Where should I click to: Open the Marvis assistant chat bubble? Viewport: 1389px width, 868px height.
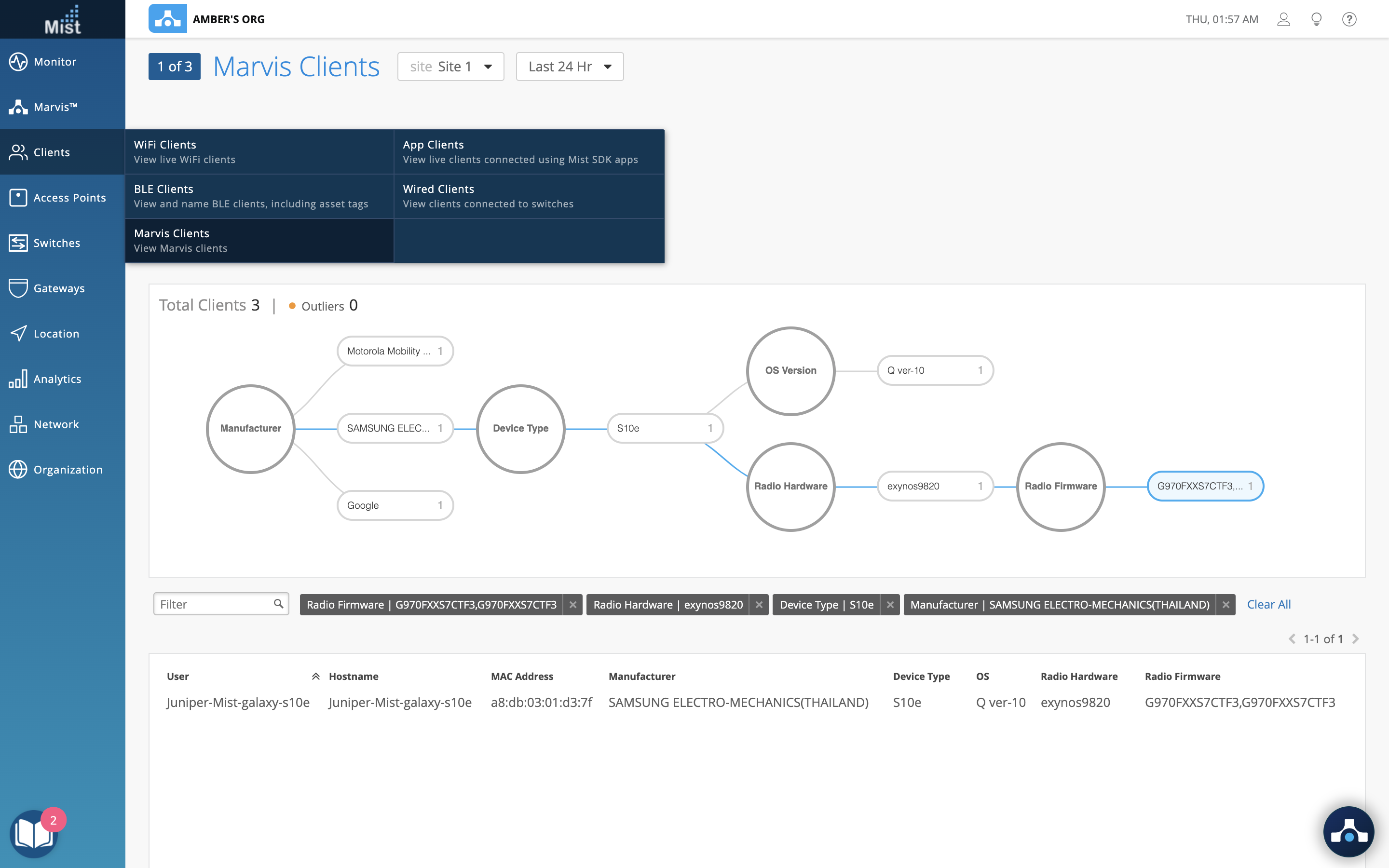(x=1348, y=832)
